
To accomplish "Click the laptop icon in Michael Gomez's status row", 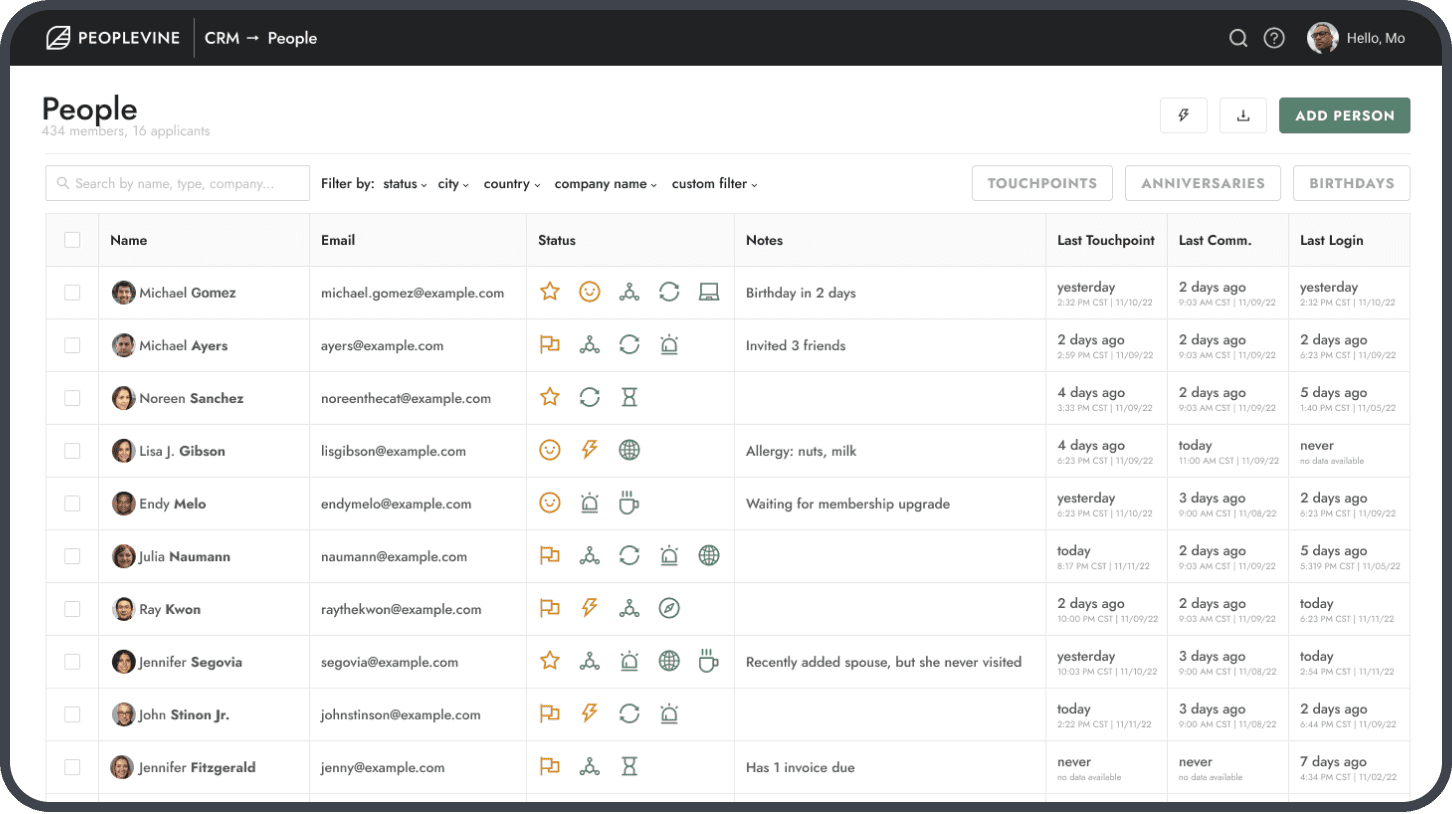I will pyautogui.click(x=710, y=291).
